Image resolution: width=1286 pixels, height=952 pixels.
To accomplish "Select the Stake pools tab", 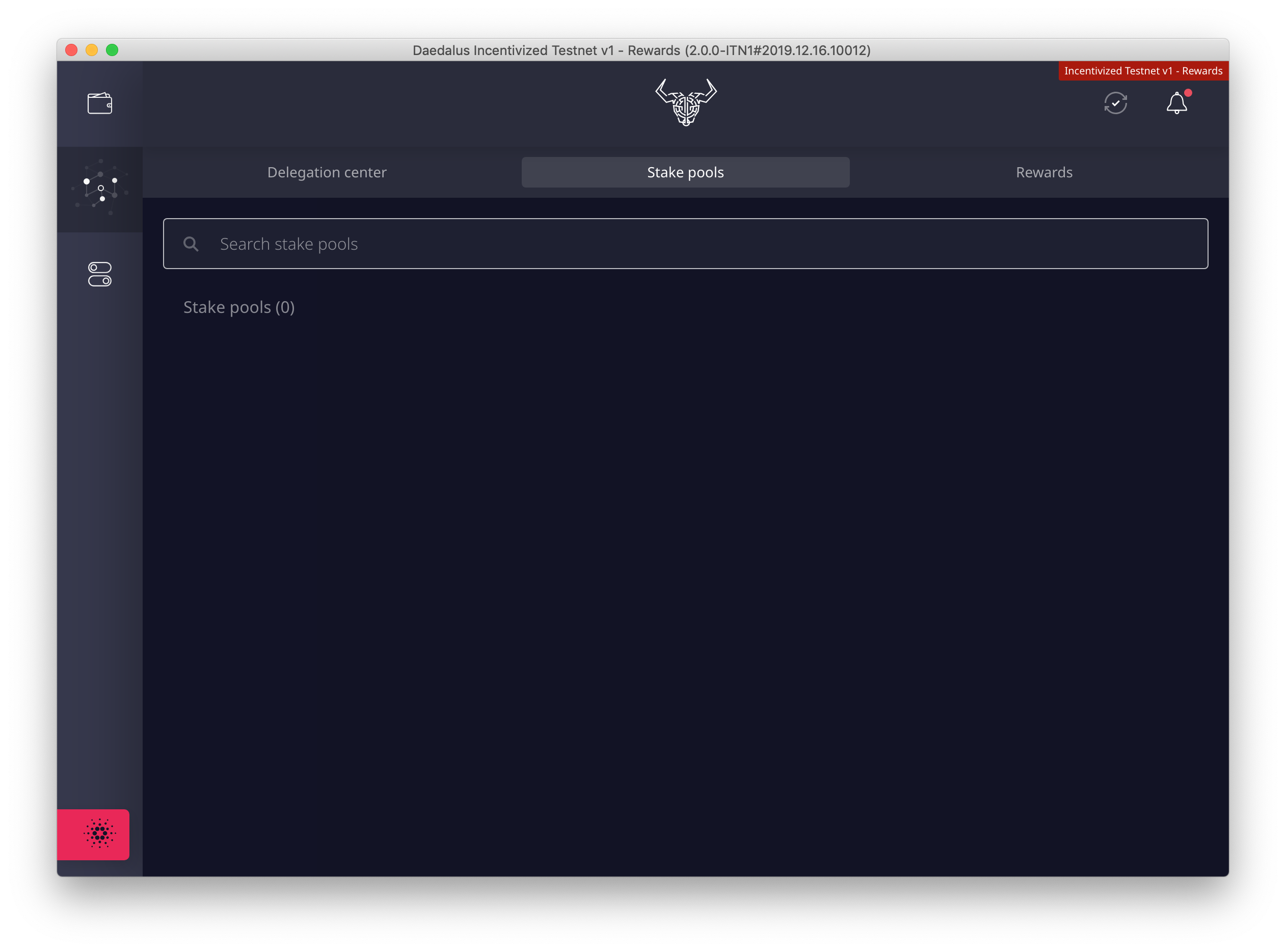I will (686, 172).
